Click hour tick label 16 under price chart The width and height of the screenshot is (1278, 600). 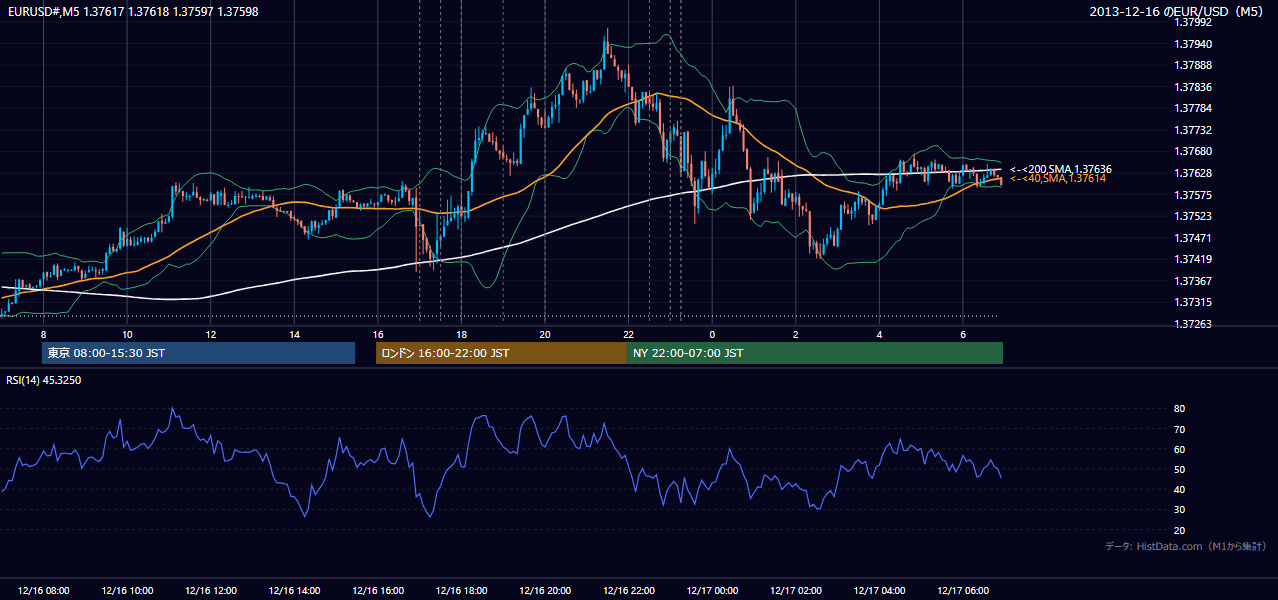tap(377, 334)
